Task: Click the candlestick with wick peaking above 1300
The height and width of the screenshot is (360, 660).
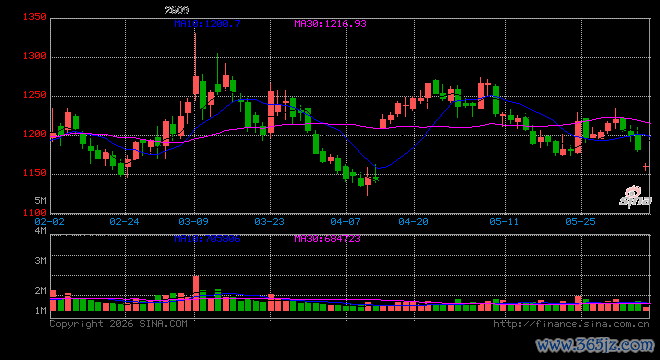Action: [196, 67]
